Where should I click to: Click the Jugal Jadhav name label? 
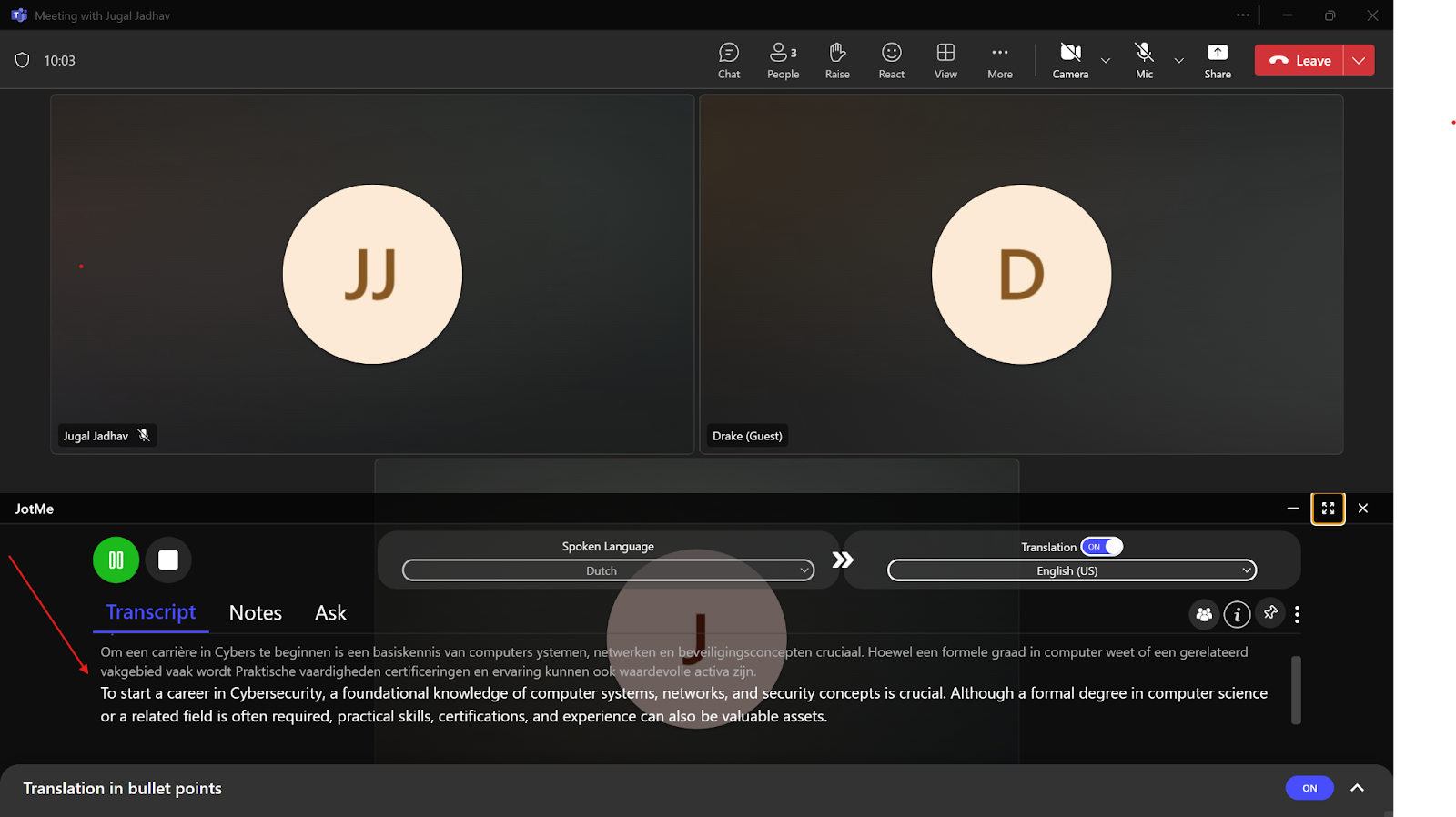coord(96,436)
